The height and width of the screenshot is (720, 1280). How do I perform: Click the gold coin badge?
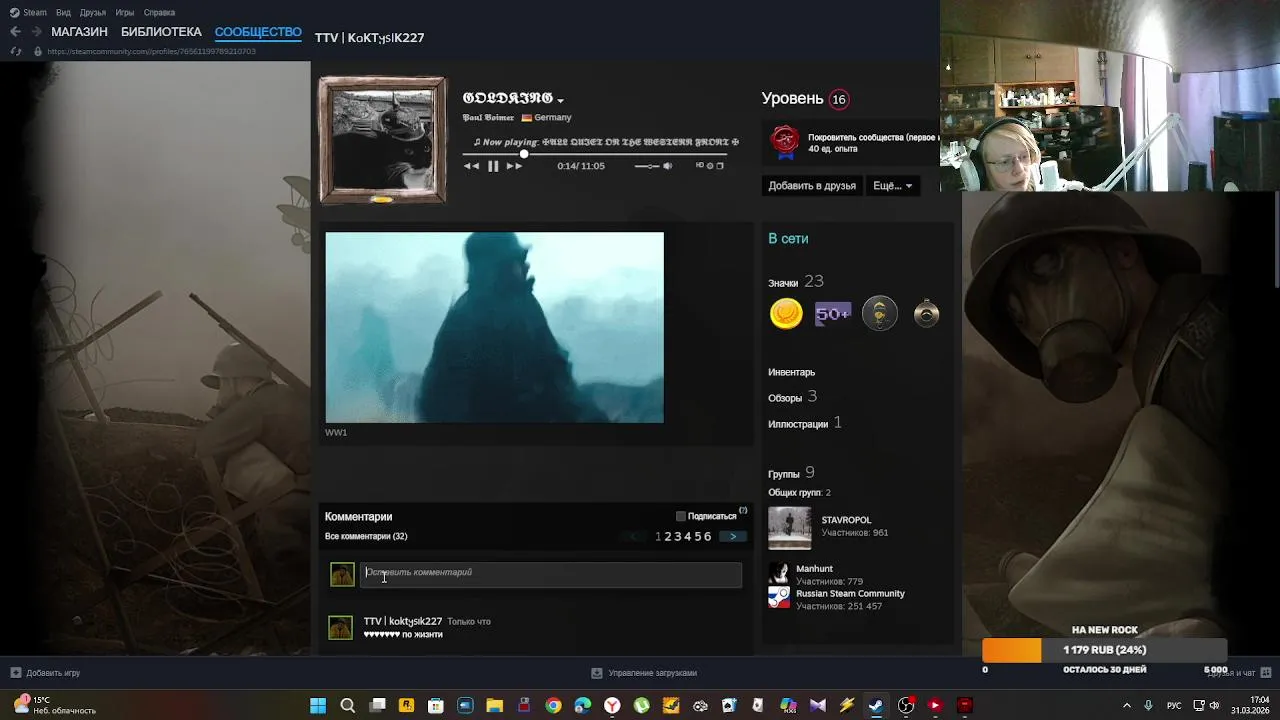(786, 314)
